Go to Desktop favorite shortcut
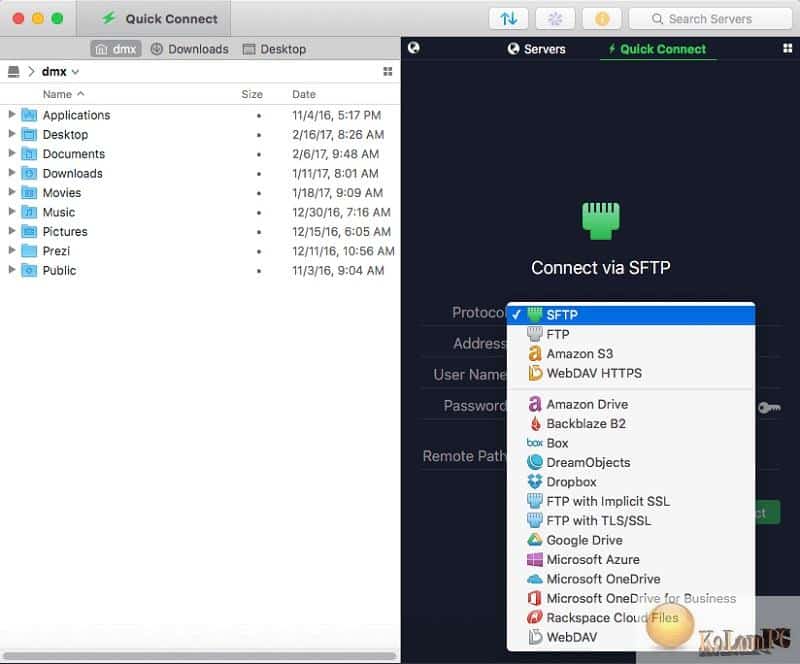 [274, 49]
